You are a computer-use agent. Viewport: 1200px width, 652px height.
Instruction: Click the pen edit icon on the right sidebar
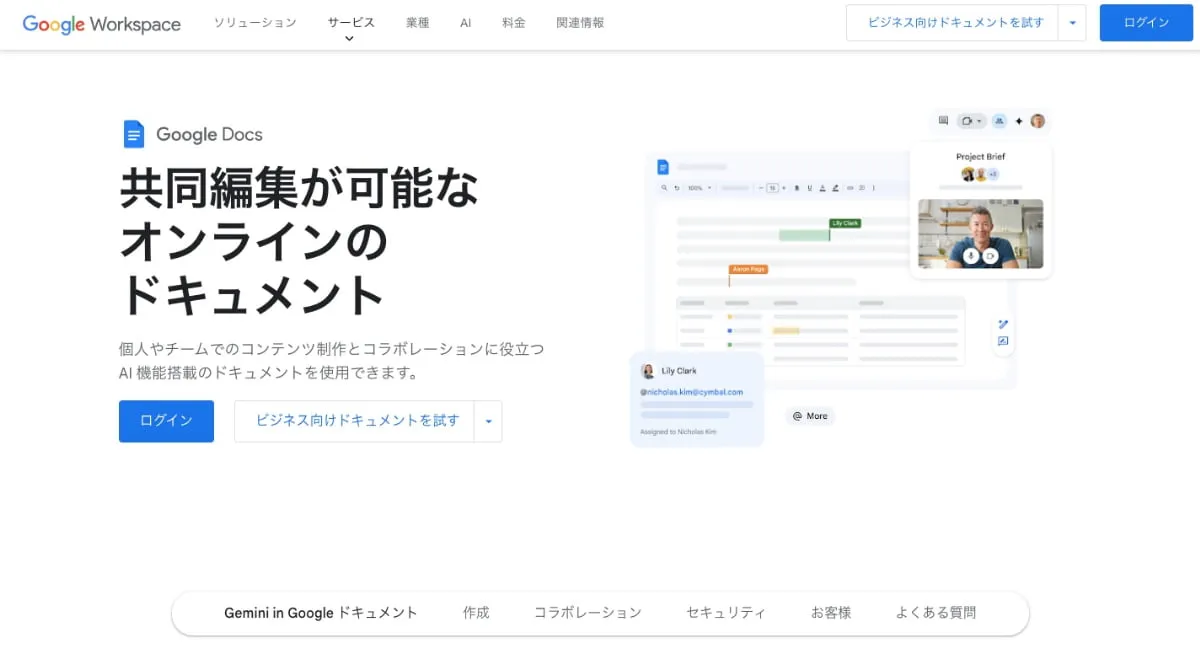point(1004,323)
